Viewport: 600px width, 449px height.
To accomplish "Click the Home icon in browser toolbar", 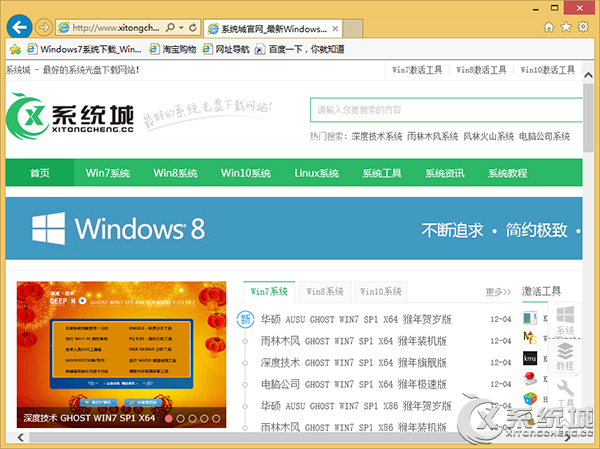I will click(549, 27).
